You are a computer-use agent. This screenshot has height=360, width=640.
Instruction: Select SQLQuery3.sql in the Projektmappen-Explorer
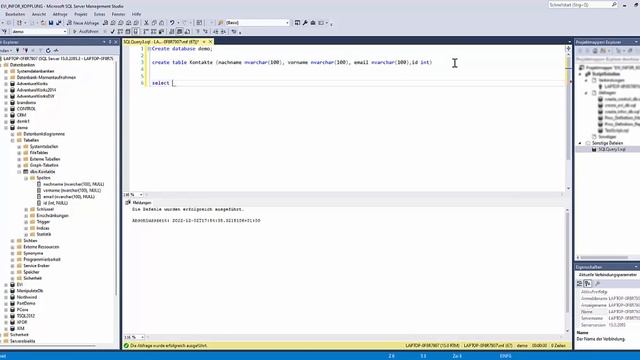click(612, 149)
